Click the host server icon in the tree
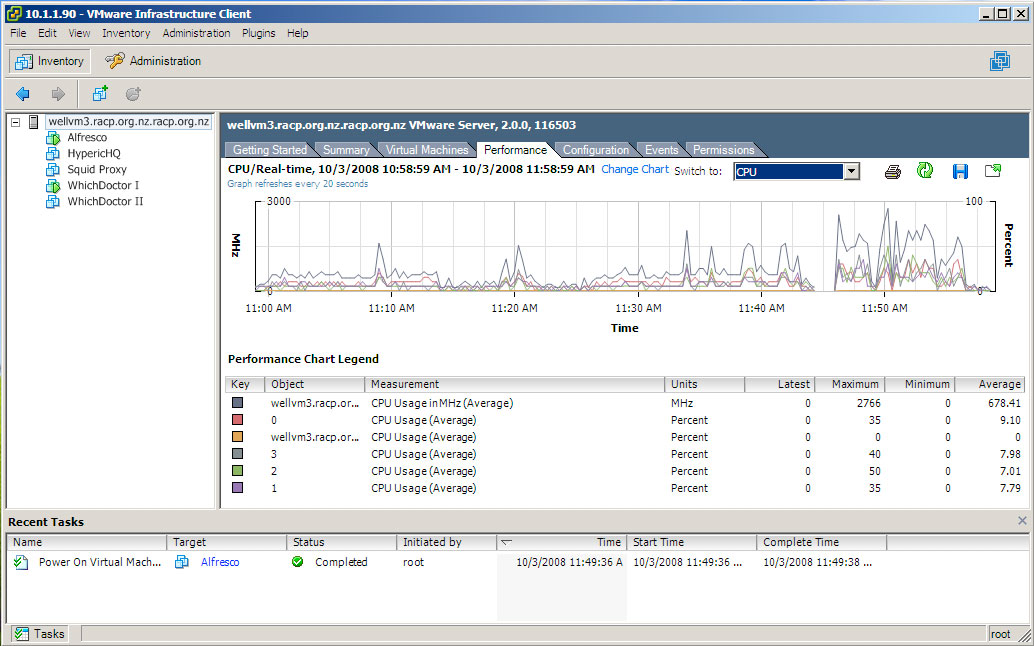This screenshot has height=646, width=1034. point(34,122)
